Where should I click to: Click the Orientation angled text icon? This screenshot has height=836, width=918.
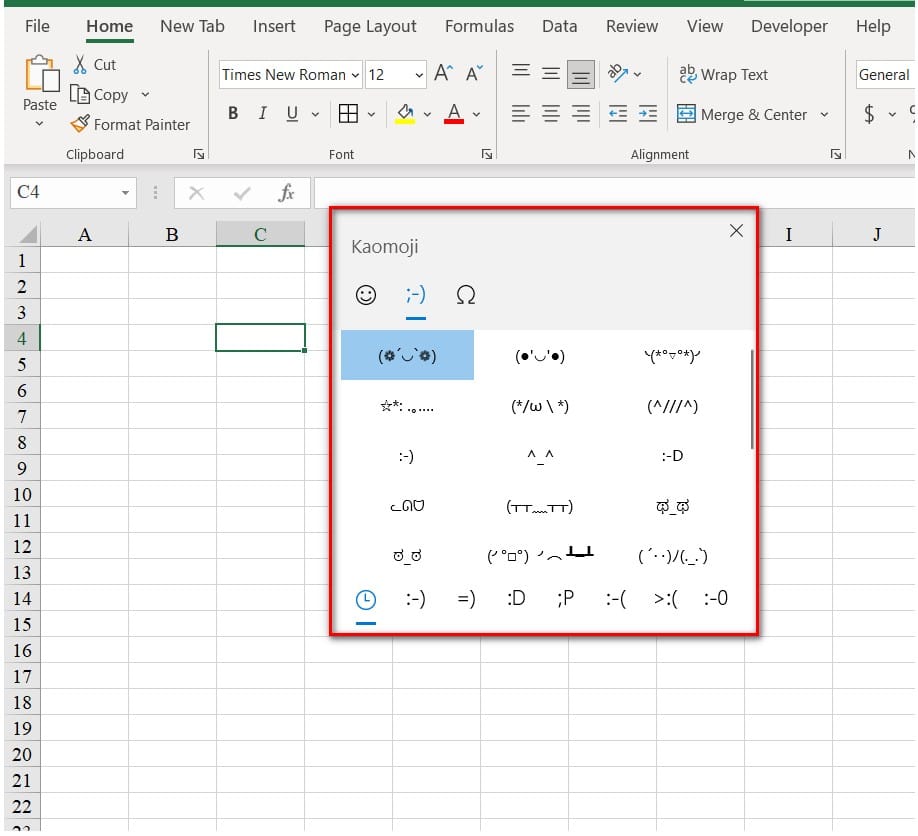click(x=618, y=74)
